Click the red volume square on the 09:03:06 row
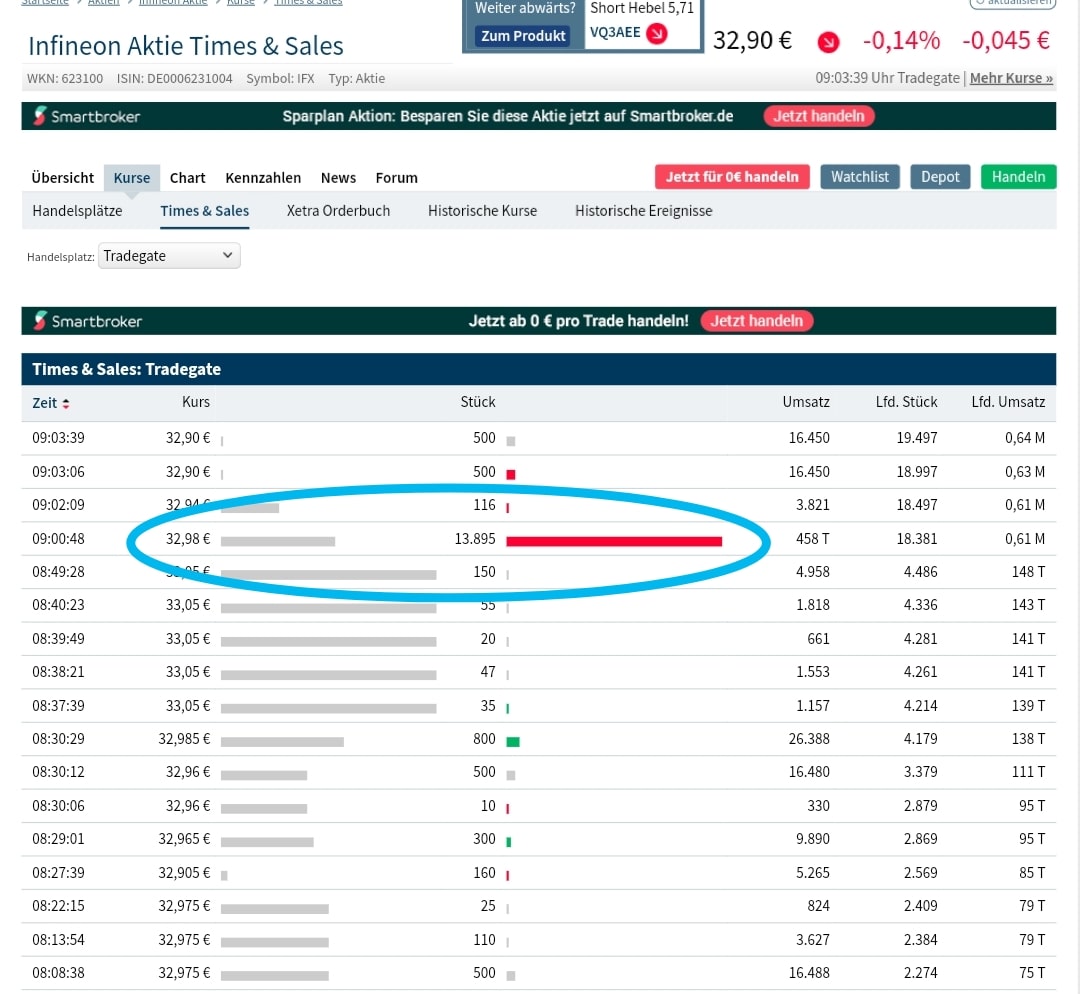1080x994 pixels. [511, 472]
